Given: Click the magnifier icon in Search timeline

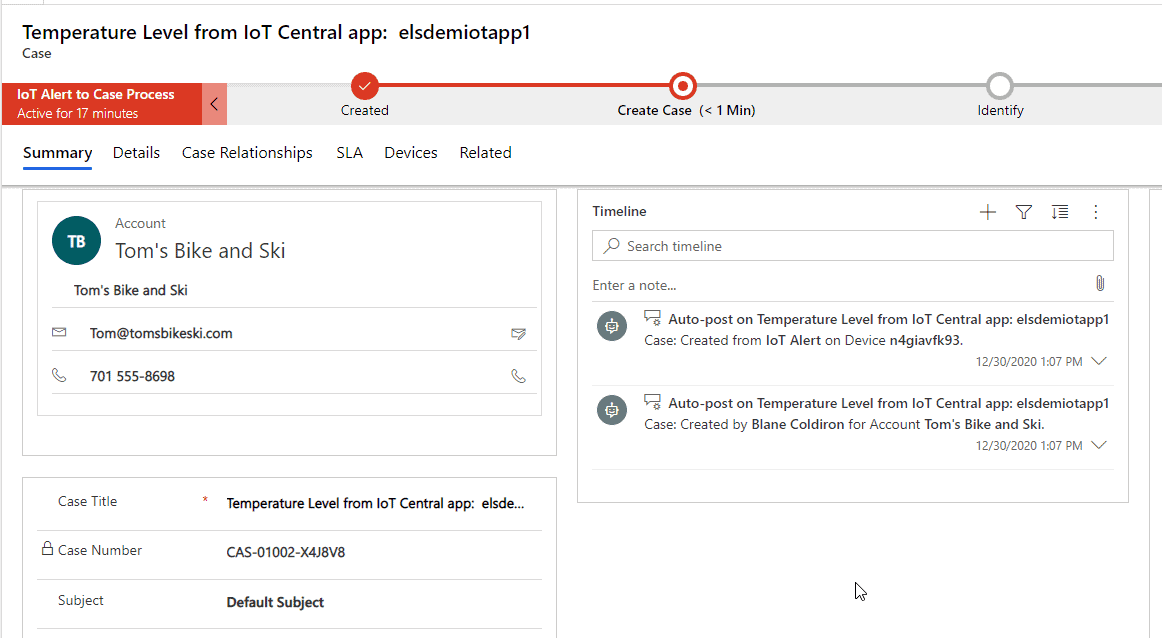Looking at the screenshot, I should [611, 246].
